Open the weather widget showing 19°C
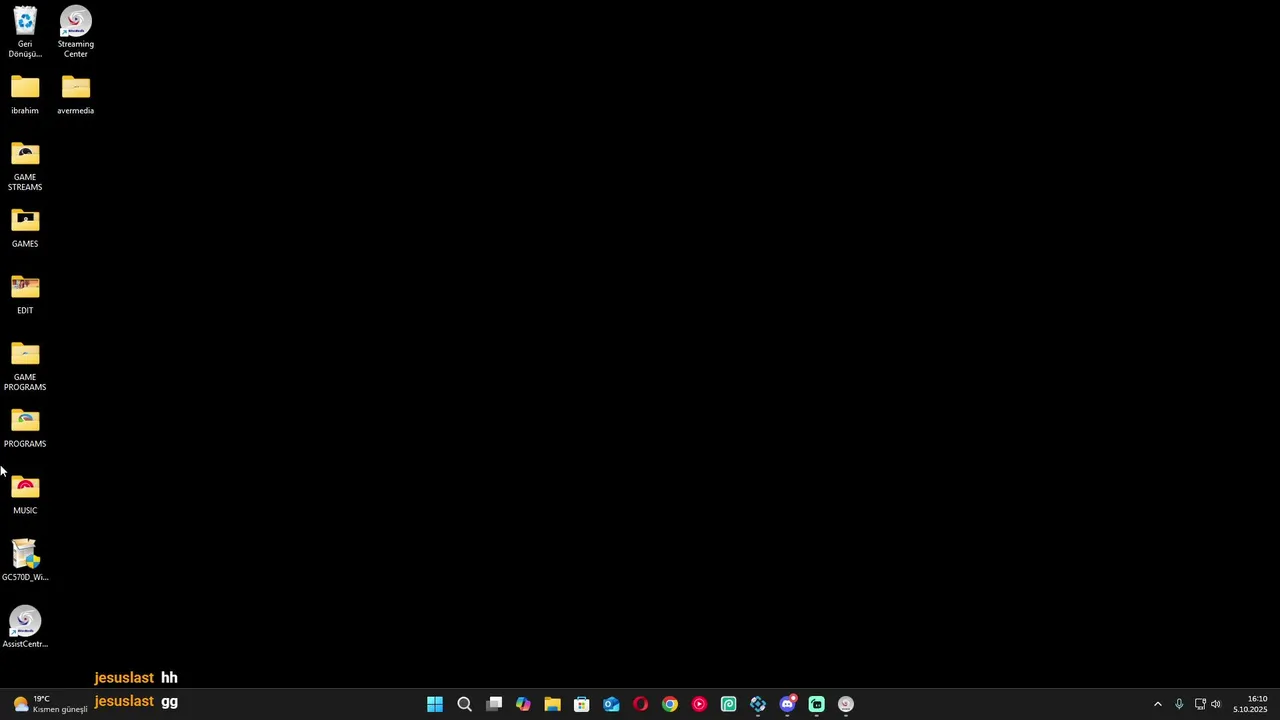This screenshot has width=1280, height=720. pos(50,704)
